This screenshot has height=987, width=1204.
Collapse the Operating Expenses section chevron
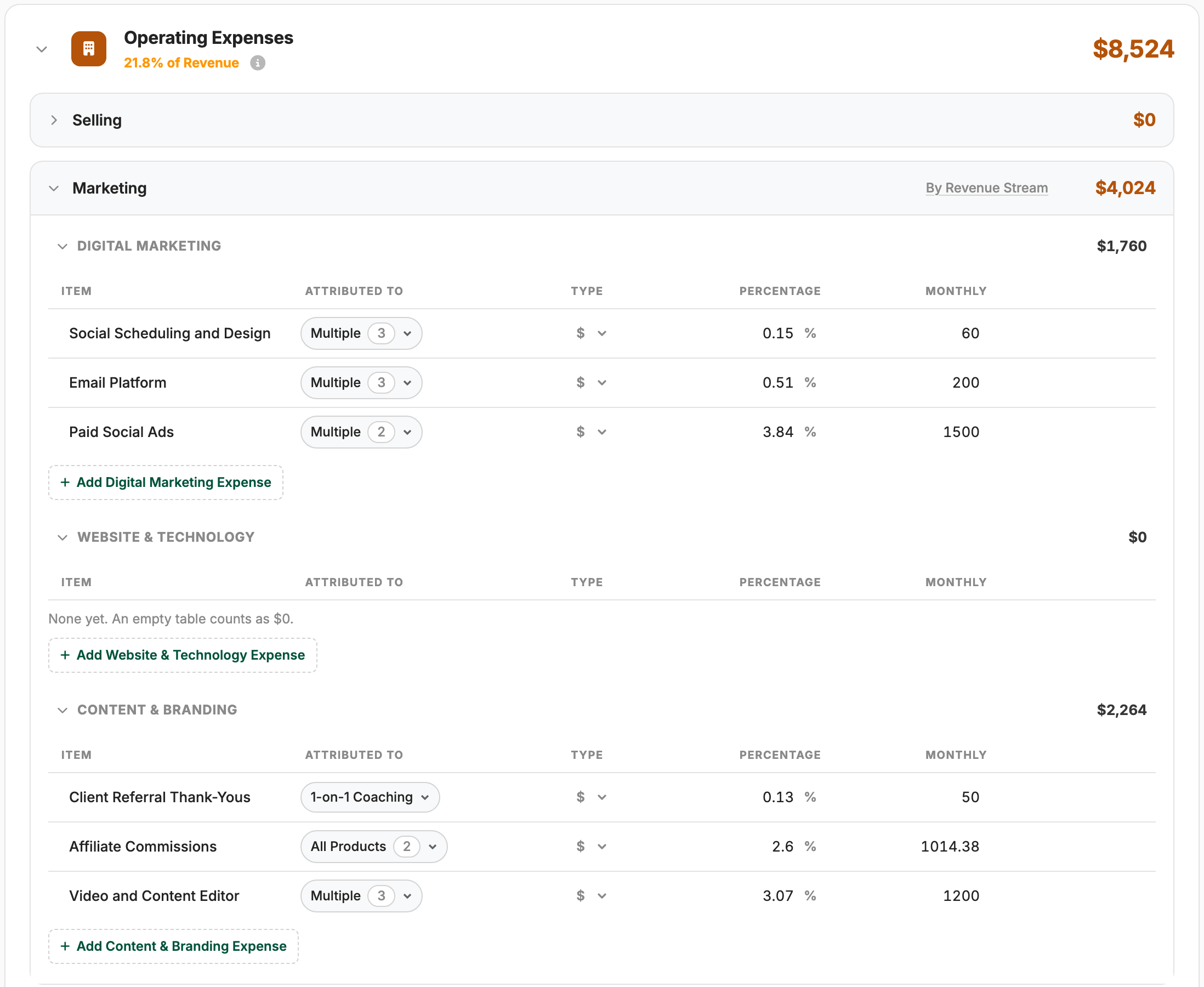[x=42, y=49]
